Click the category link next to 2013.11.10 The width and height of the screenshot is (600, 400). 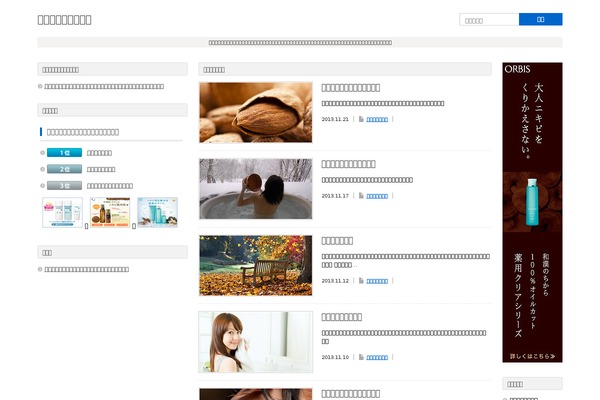[377, 357]
